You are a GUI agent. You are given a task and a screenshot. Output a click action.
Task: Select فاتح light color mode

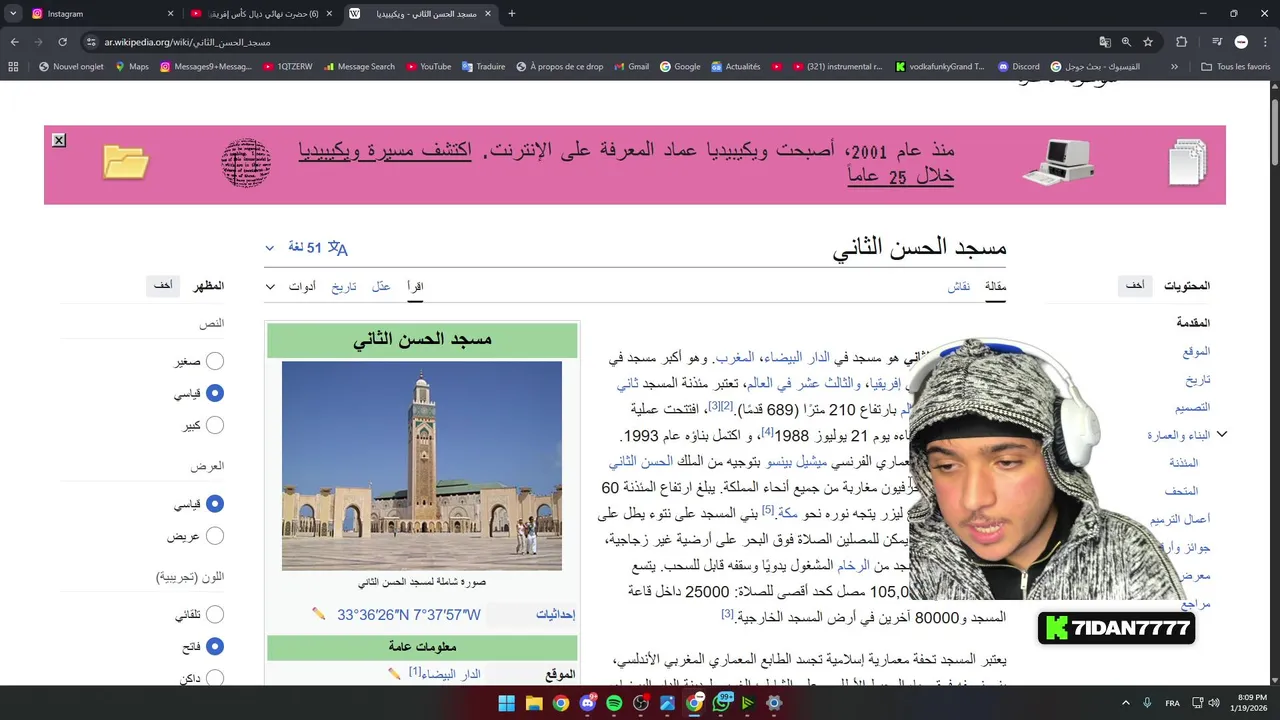click(214, 647)
